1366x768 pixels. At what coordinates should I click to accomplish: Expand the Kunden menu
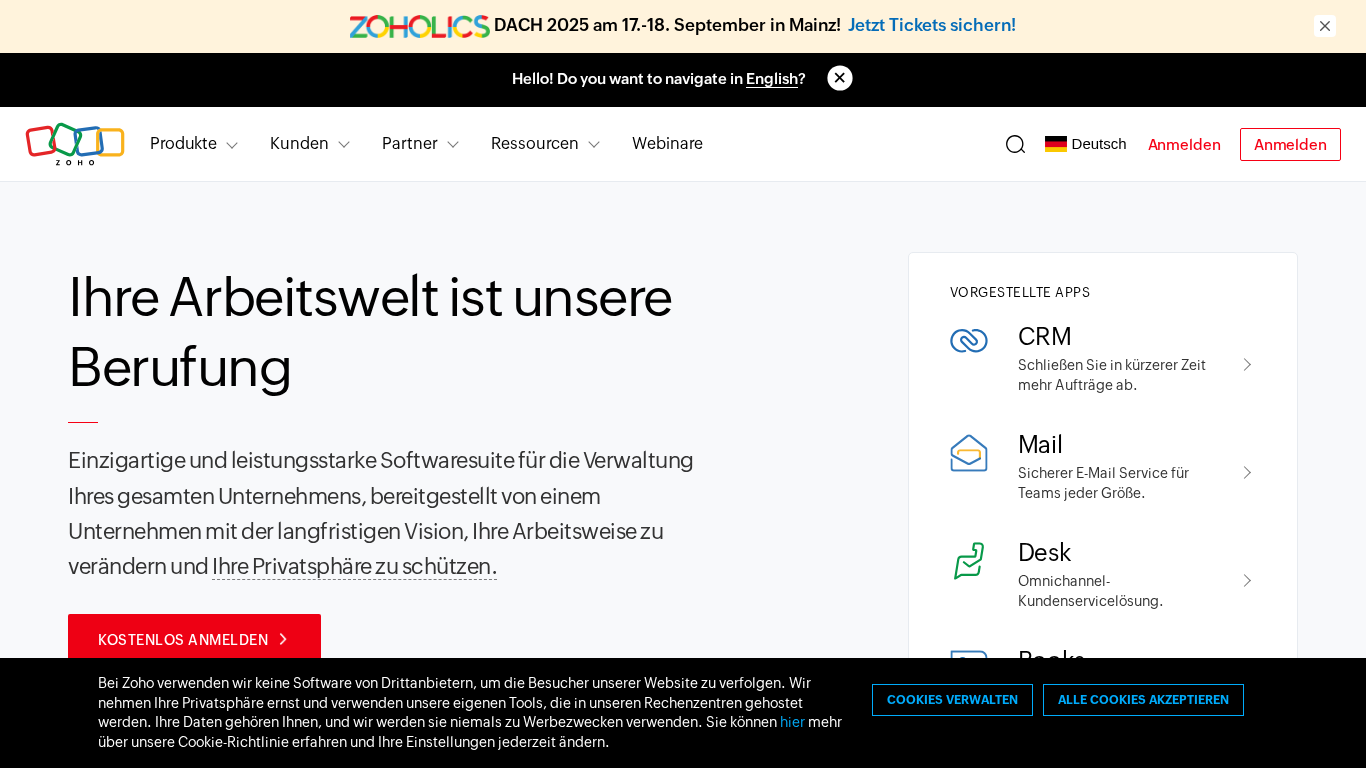point(310,144)
